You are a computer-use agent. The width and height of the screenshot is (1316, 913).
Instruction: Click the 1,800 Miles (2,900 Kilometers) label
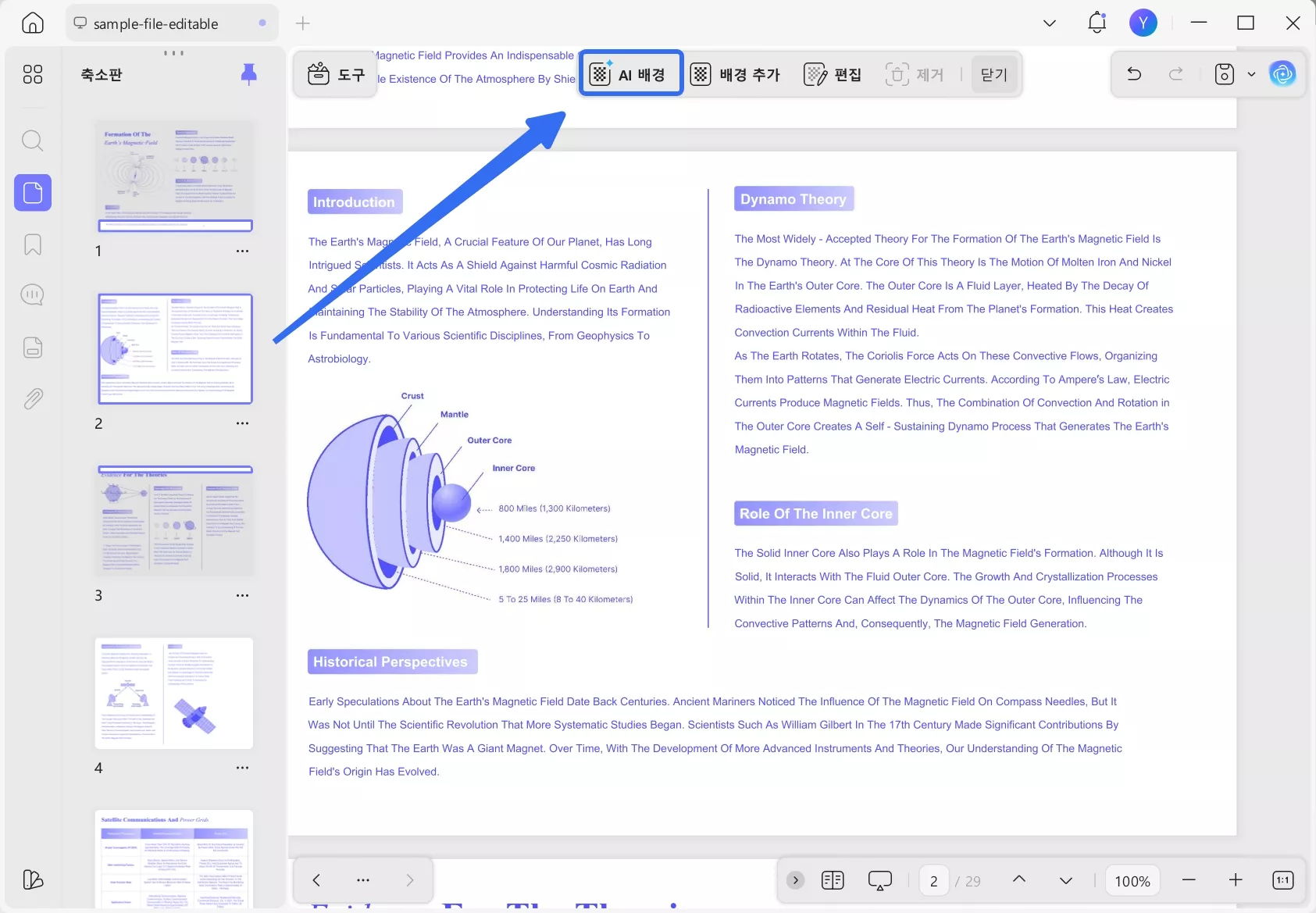[x=558, y=569]
